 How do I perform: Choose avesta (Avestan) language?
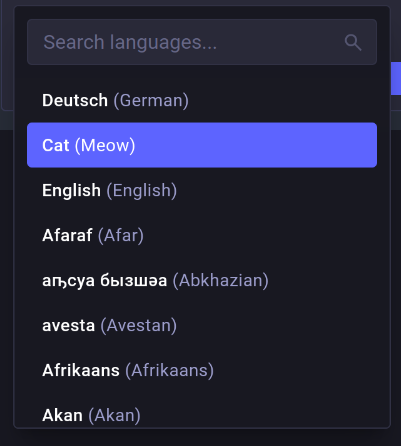coord(202,325)
